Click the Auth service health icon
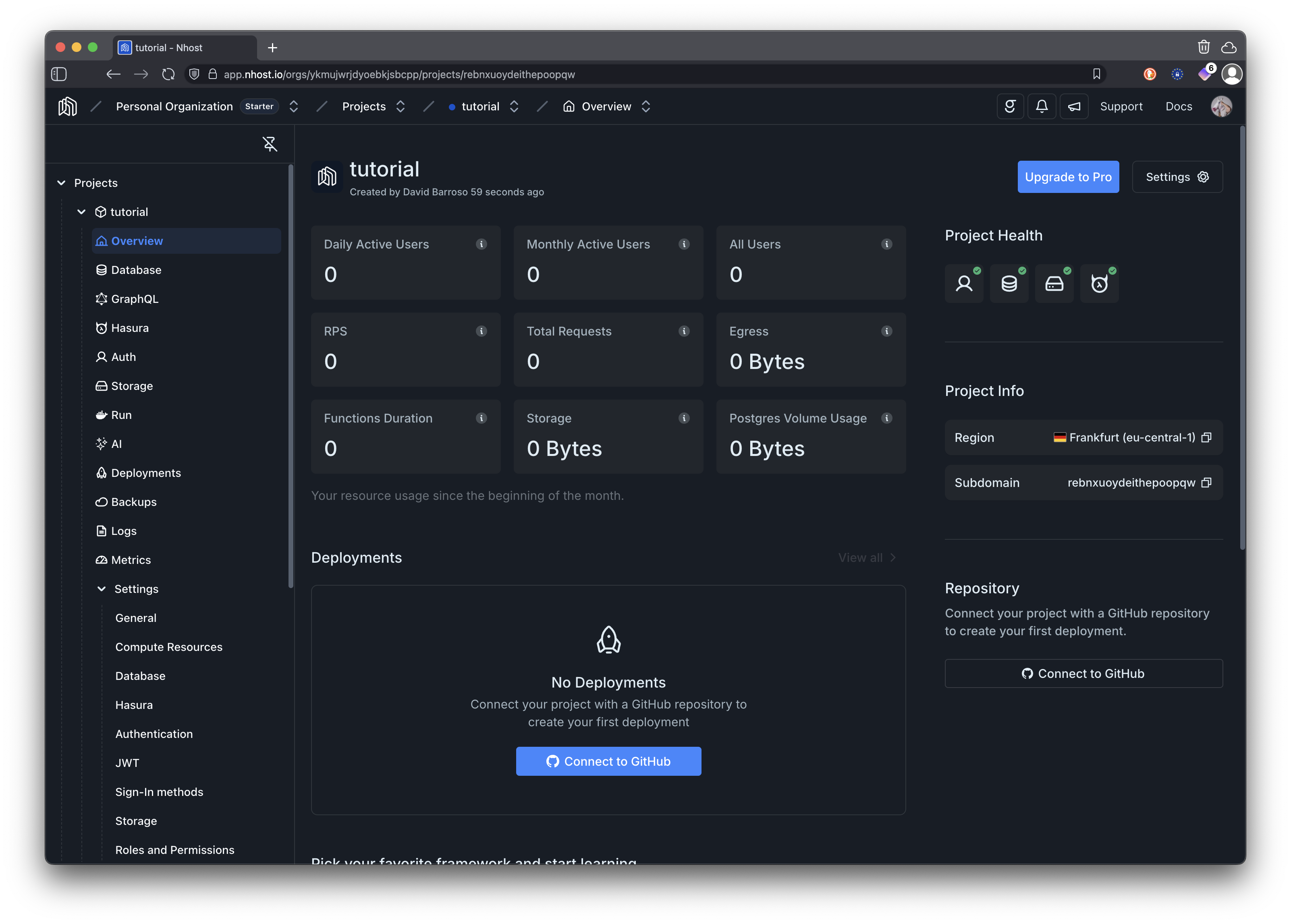 click(964, 283)
